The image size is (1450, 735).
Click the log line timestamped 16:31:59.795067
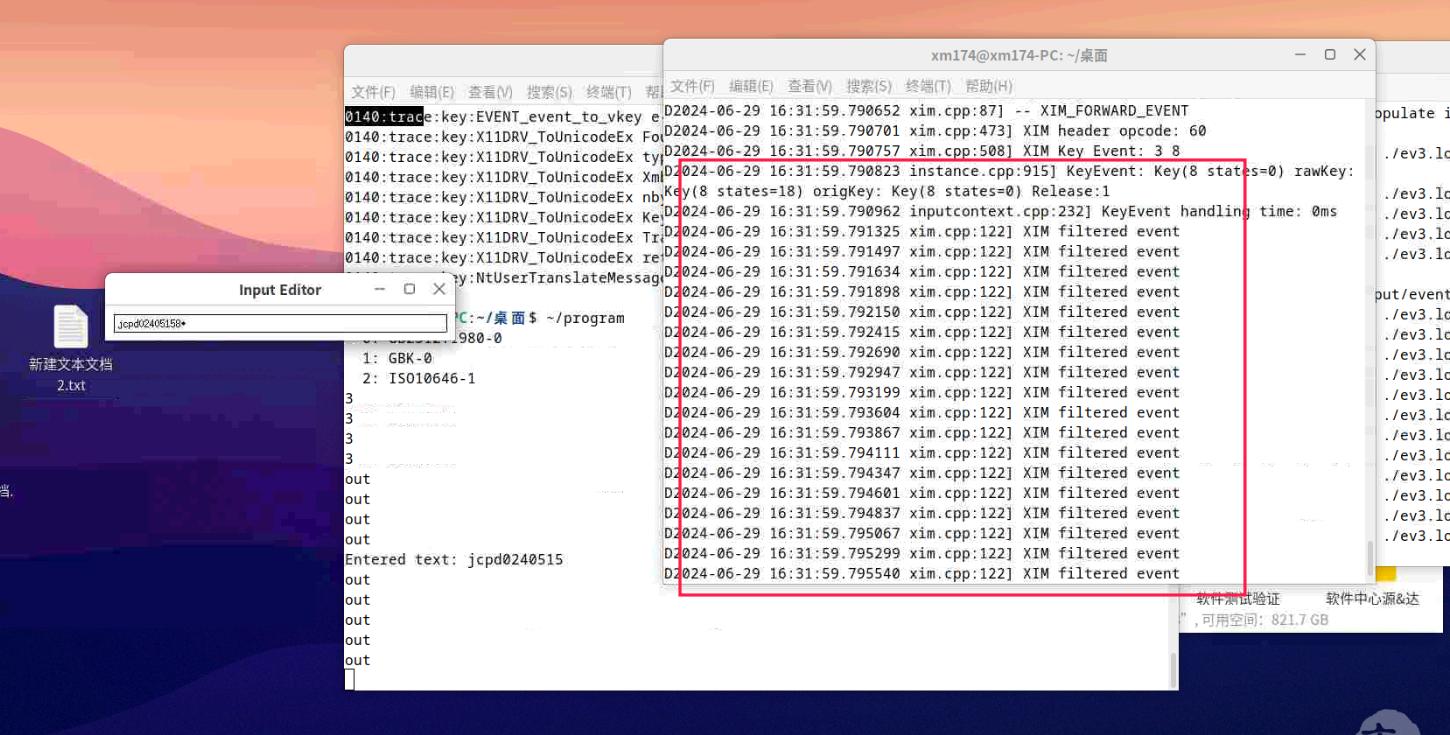coord(922,533)
